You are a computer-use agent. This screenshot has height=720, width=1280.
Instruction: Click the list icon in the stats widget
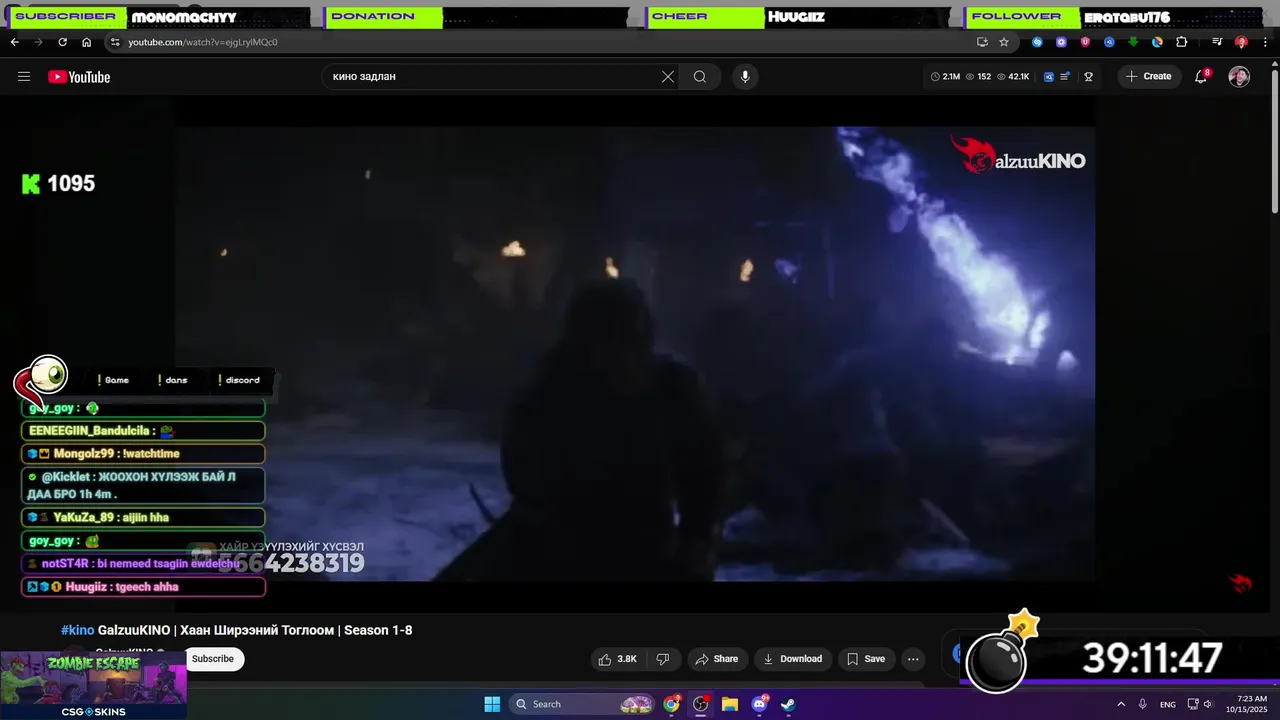1065,77
